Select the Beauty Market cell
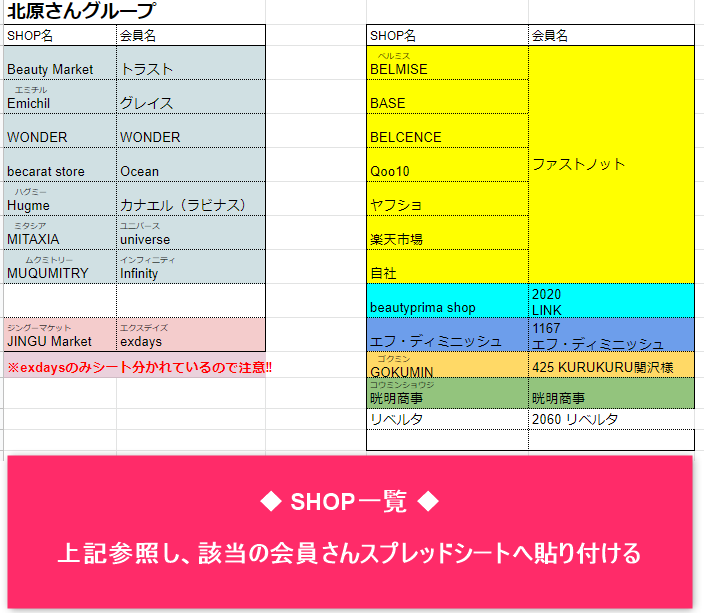Image resolution: width=704 pixels, height=613 pixels. [60, 62]
